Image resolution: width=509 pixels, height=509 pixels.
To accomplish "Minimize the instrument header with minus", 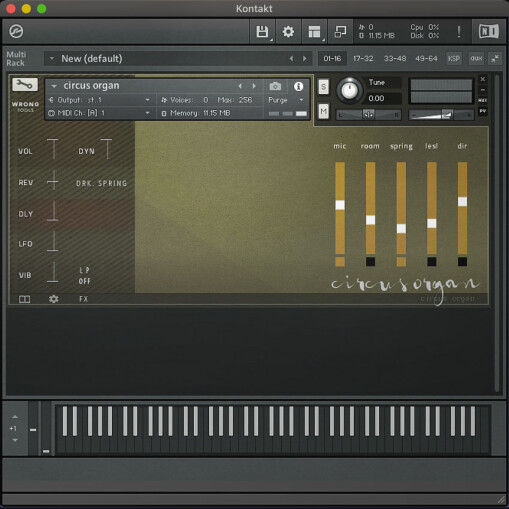I will (x=483, y=90).
